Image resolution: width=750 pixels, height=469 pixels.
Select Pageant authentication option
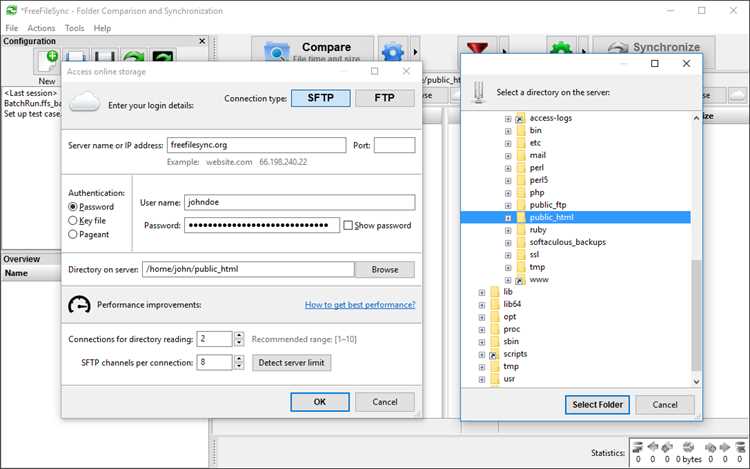click(73, 234)
